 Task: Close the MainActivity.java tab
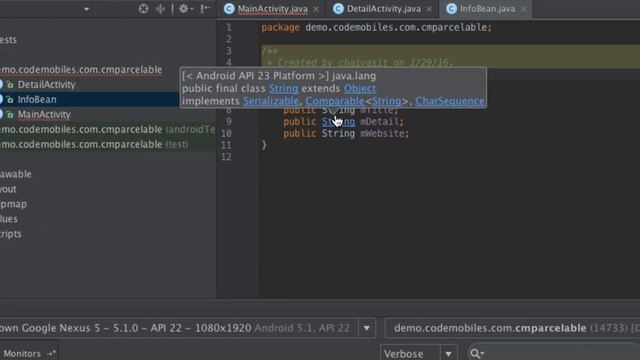click(x=316, y=9)
